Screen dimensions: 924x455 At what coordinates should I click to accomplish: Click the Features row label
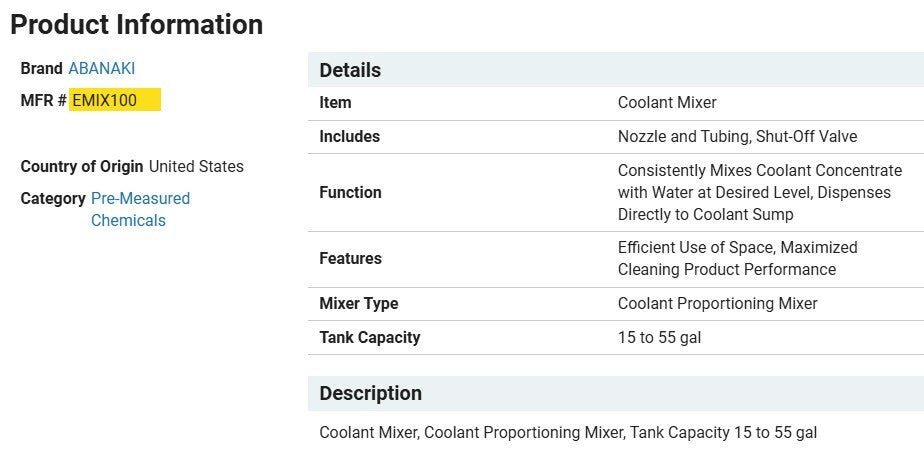point(350,258)
